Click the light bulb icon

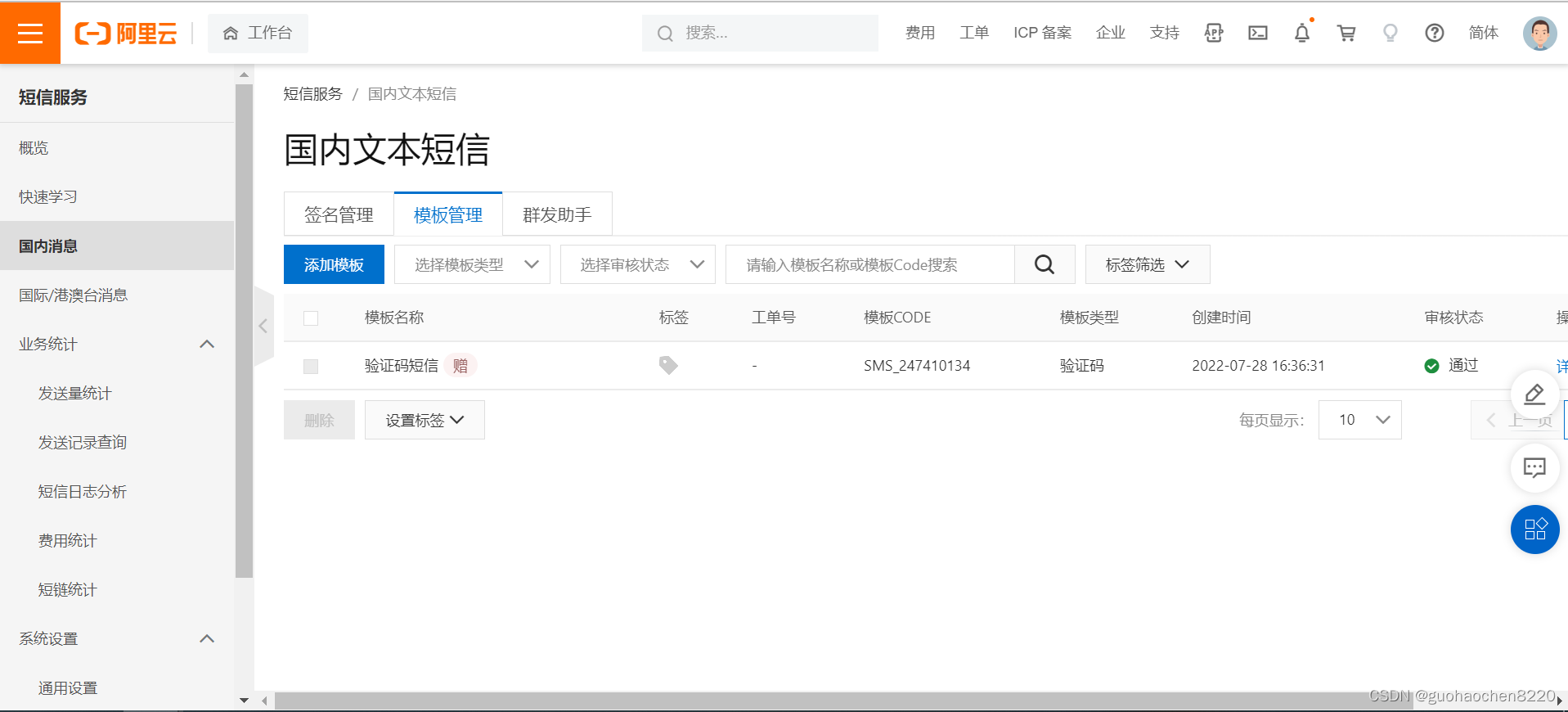pyautogui.click(x=1391, y=33)
